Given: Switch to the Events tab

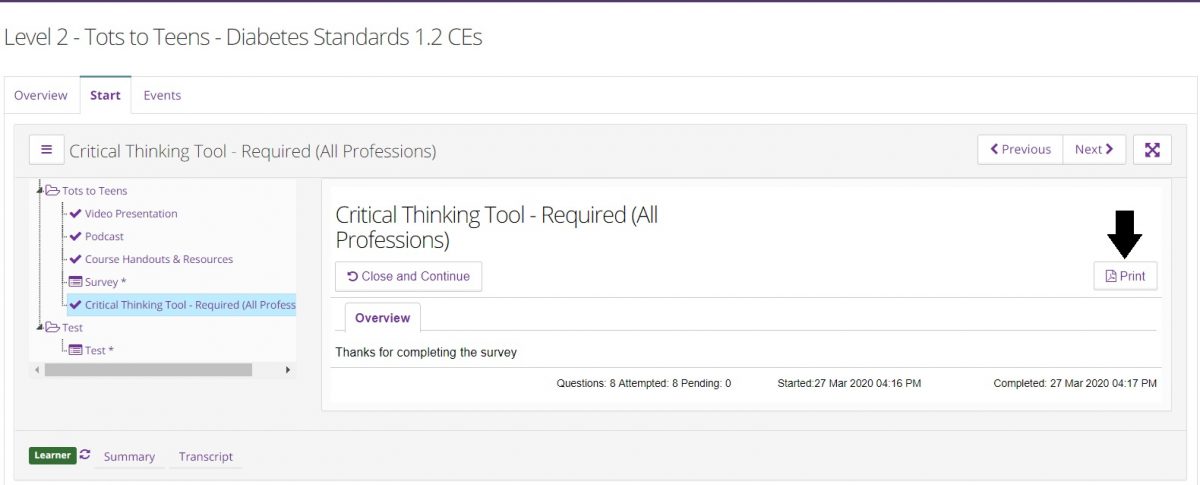Looking at the screenshot, I should pyautogui.click(x=162, y=96).
